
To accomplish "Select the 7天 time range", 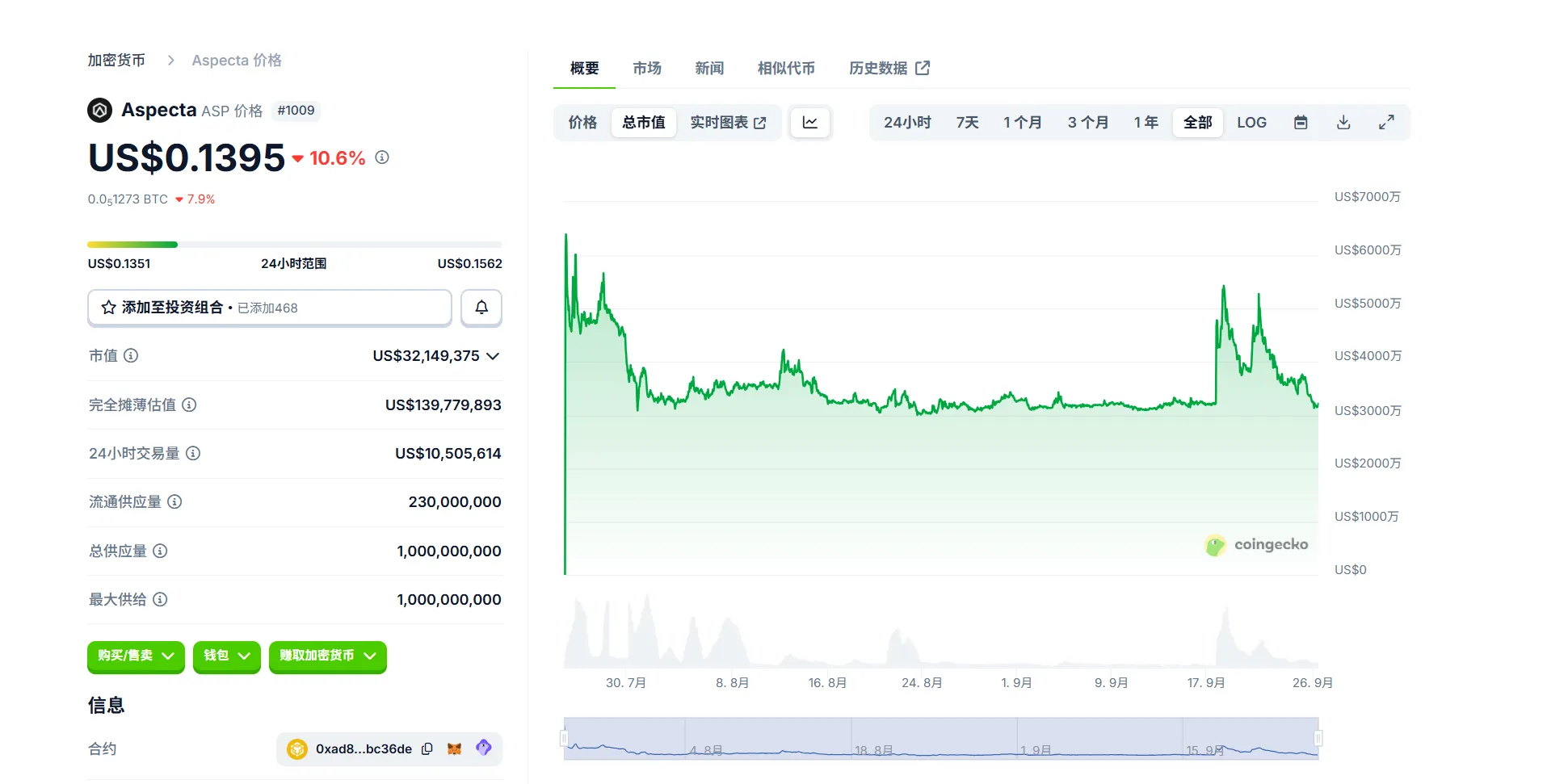I will pyautogui.click(x=967, y=123).
